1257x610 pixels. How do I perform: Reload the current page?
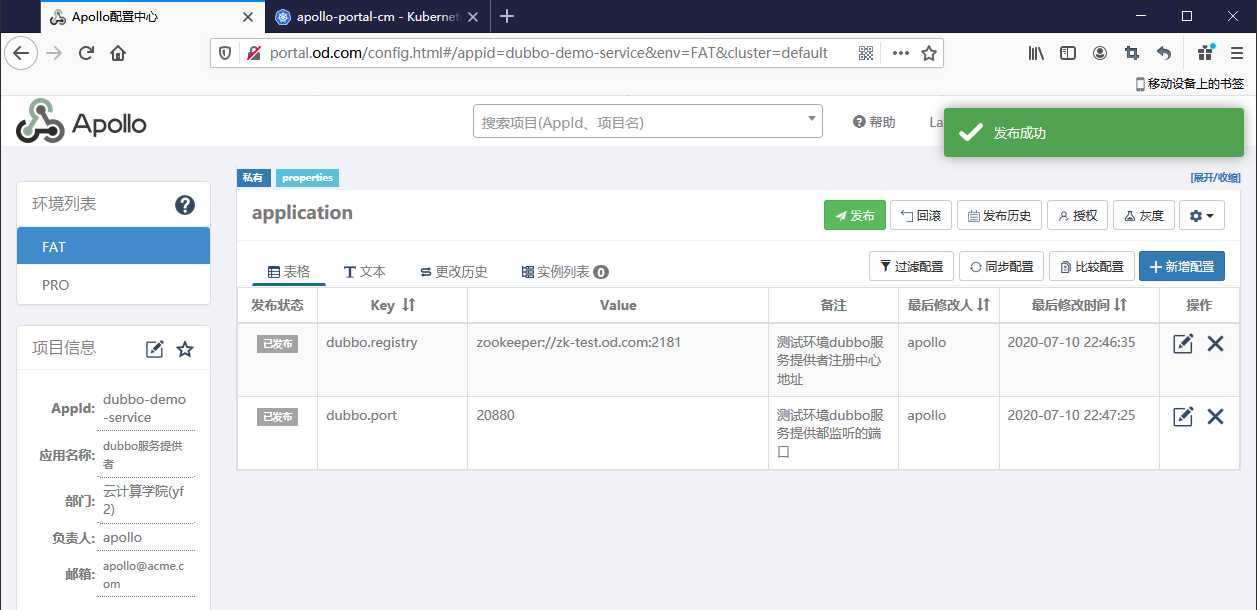pyautogui.click(x=86, y=53)
